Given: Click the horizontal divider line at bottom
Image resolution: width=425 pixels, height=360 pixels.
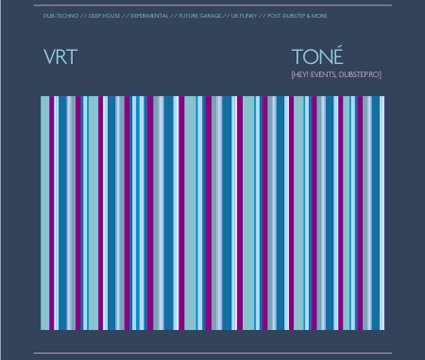Looking at the screenshot, I should (x=213, y=353).
